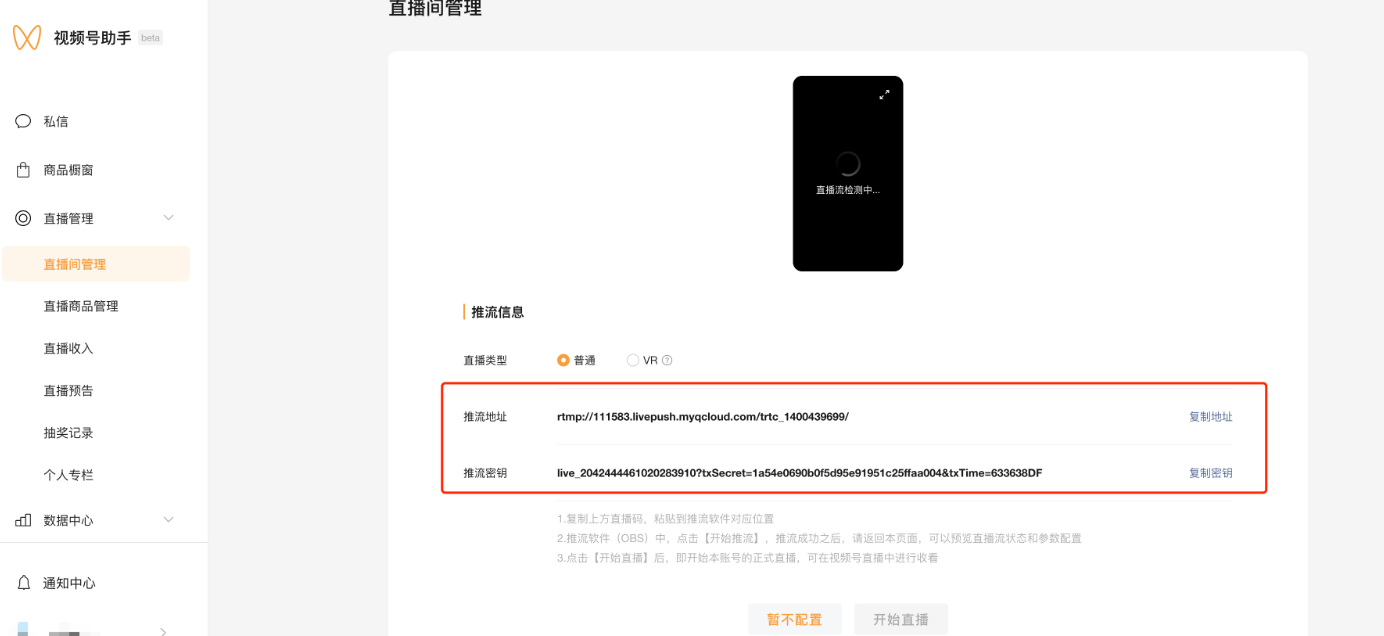Viewport: 1384px width, 636px height.
Task: Expand the live preview to fullscreen
Action: click(x=884, y=94)
